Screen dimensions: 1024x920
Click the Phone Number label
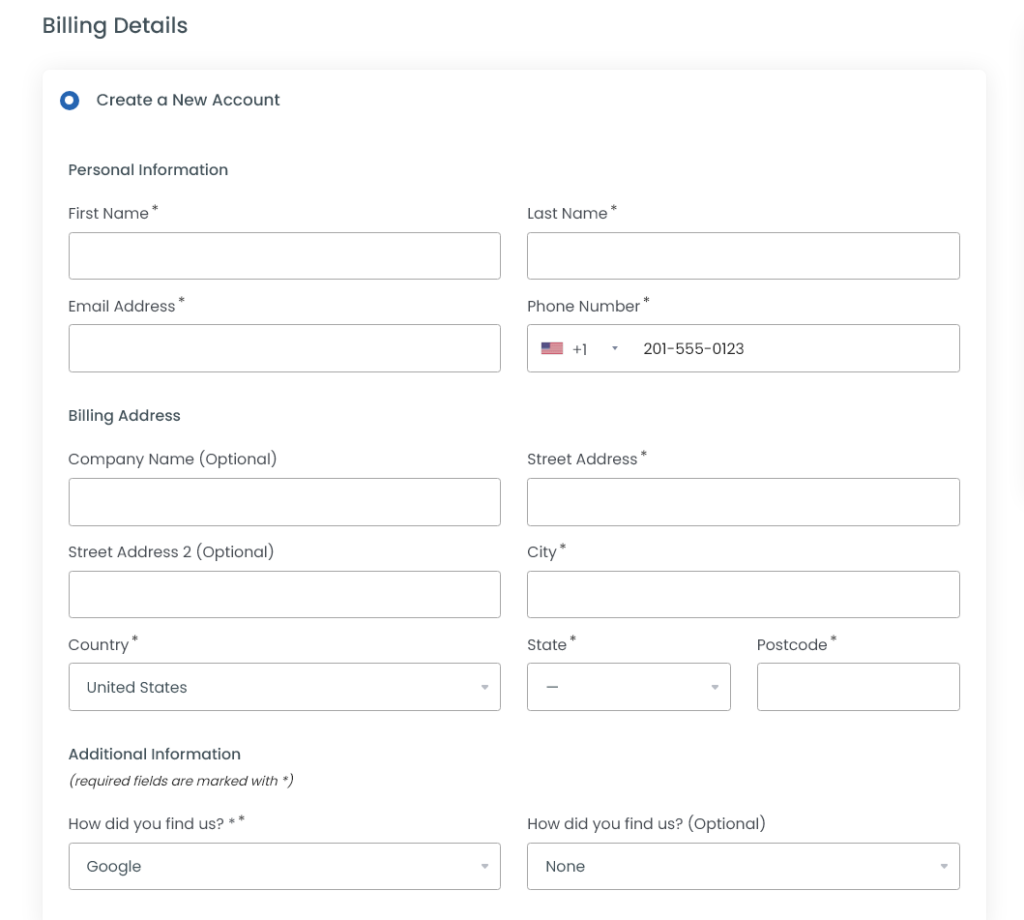pyautogui.click(x=583, y=306)
